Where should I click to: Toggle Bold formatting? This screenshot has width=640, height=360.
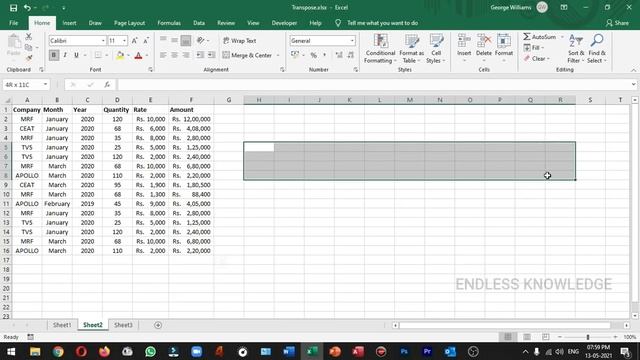[53, 55]
